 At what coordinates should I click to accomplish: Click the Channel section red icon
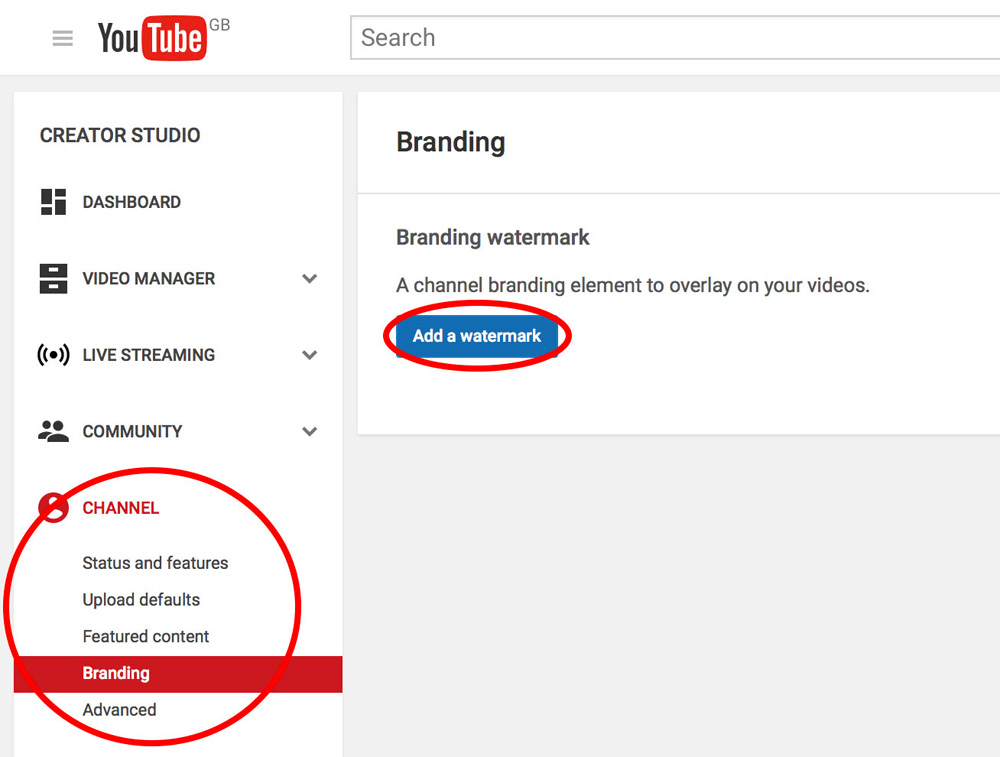[53, 508]
